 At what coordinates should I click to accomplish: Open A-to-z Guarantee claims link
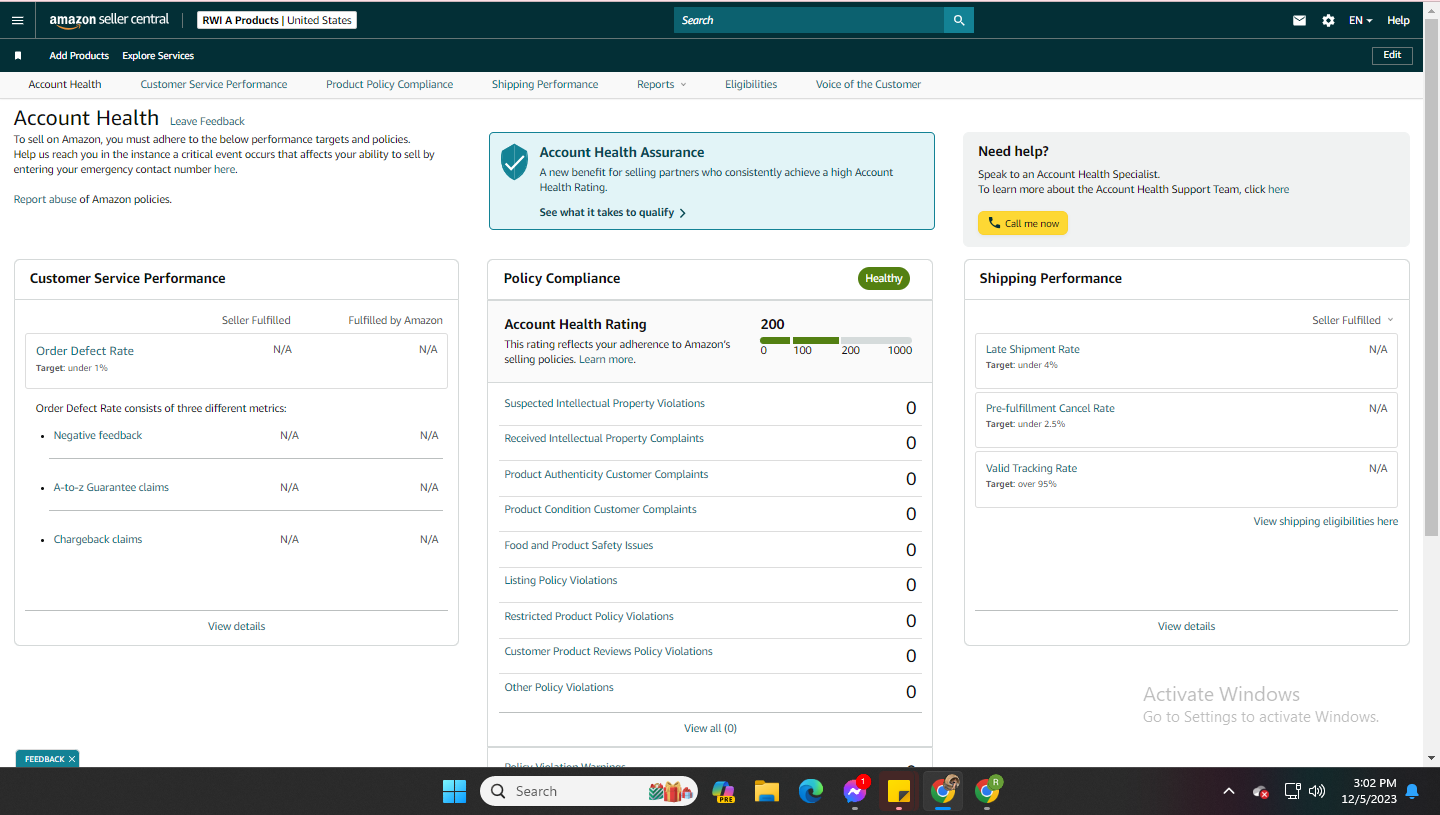tap(111, 487)
